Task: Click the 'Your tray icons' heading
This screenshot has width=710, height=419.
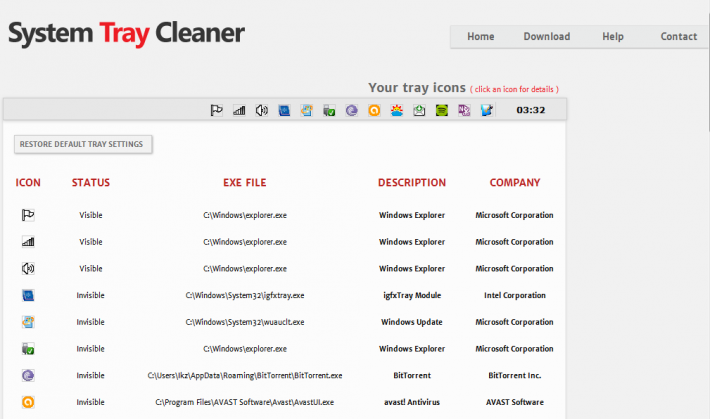Action: [417, 87]
